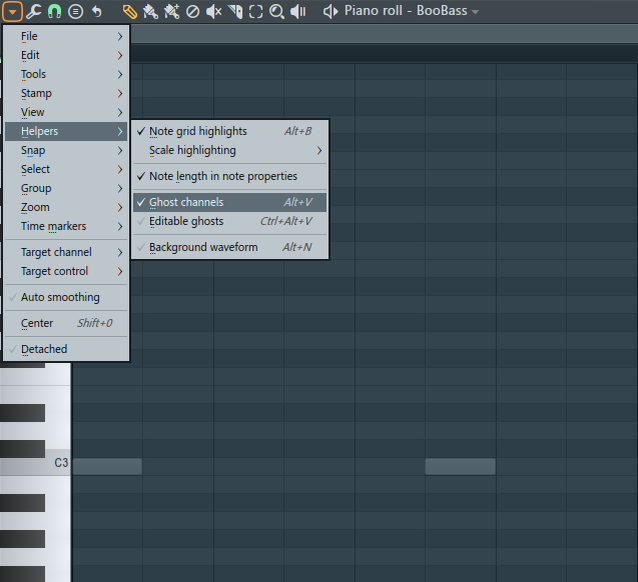Expand the Target control submenu
The image size is (638, 582).
pyautogui.click(x=66, y=271)
